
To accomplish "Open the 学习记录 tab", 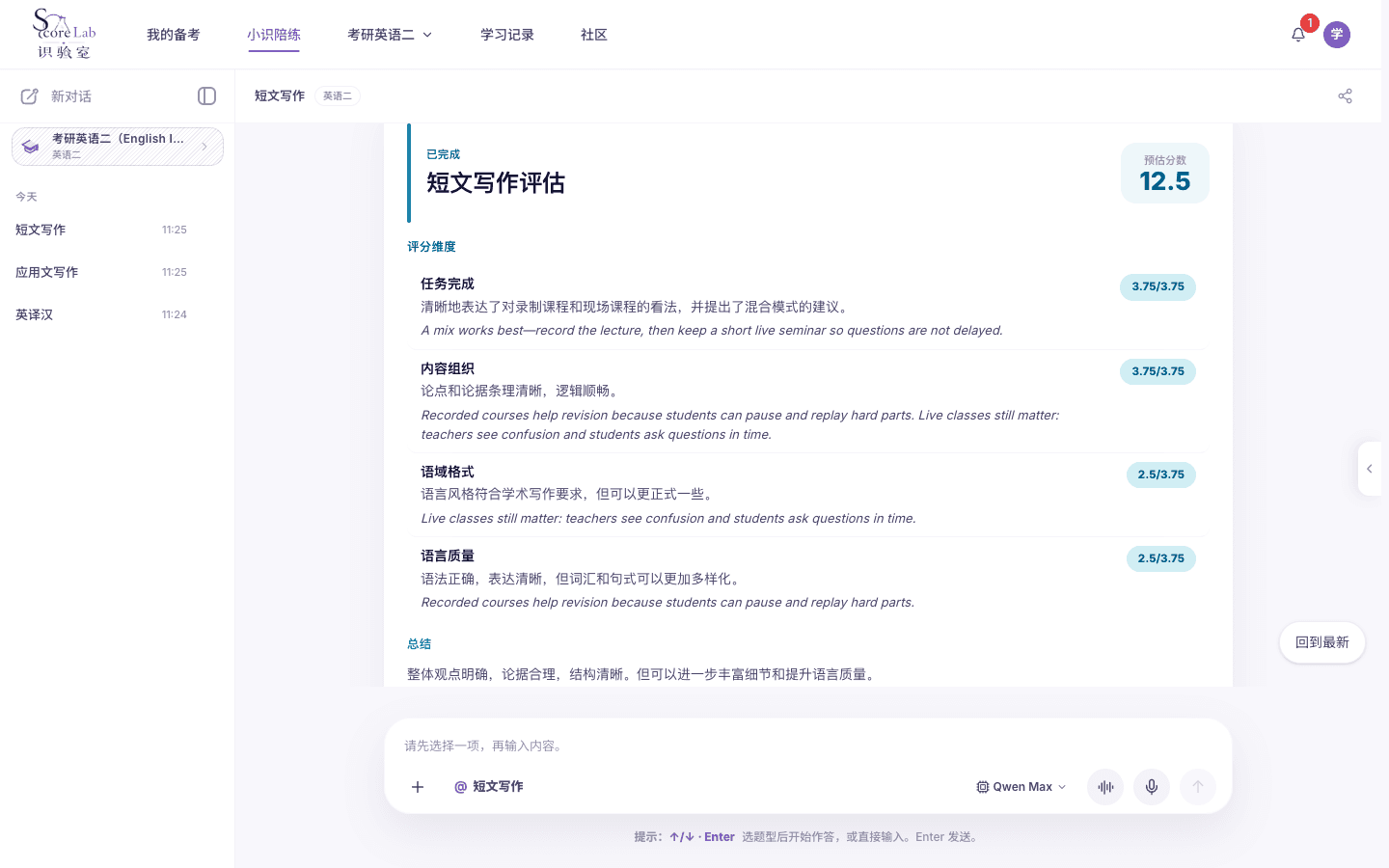I will [507, 35].
